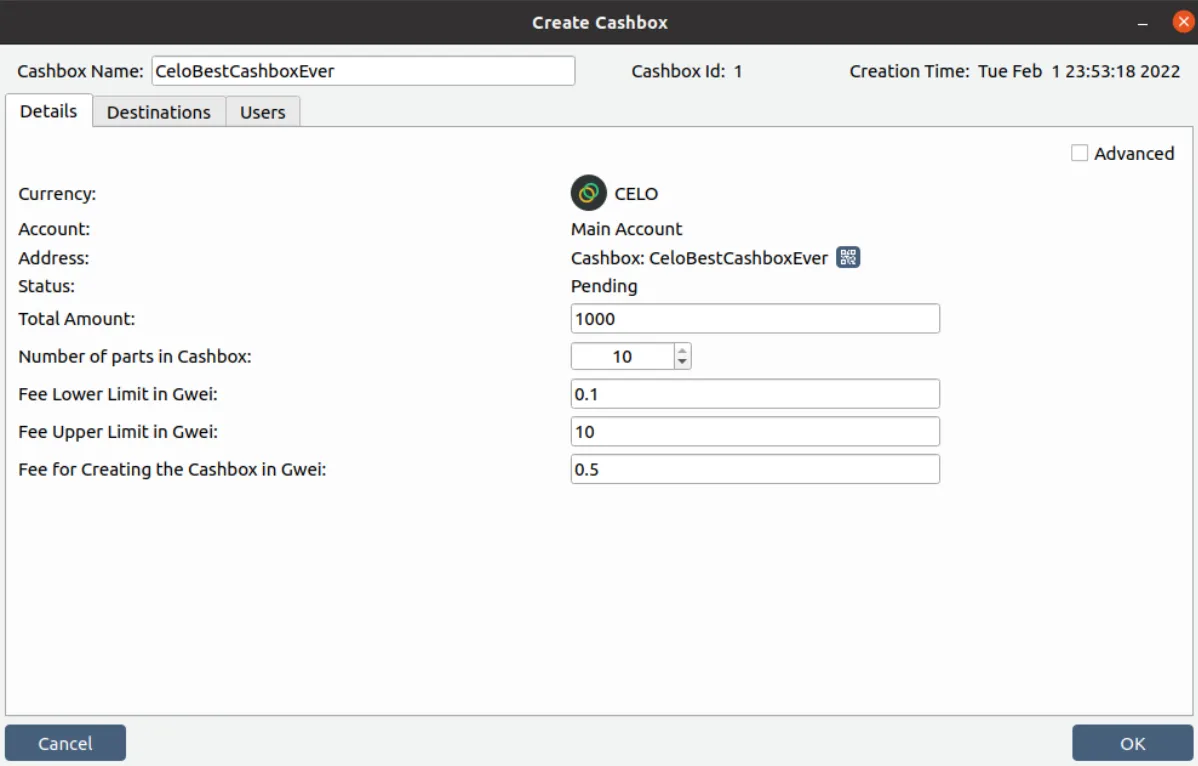Enable the Advanced checkbox
This screenshot has width=1198, height=766.
tap(1079, 154)
